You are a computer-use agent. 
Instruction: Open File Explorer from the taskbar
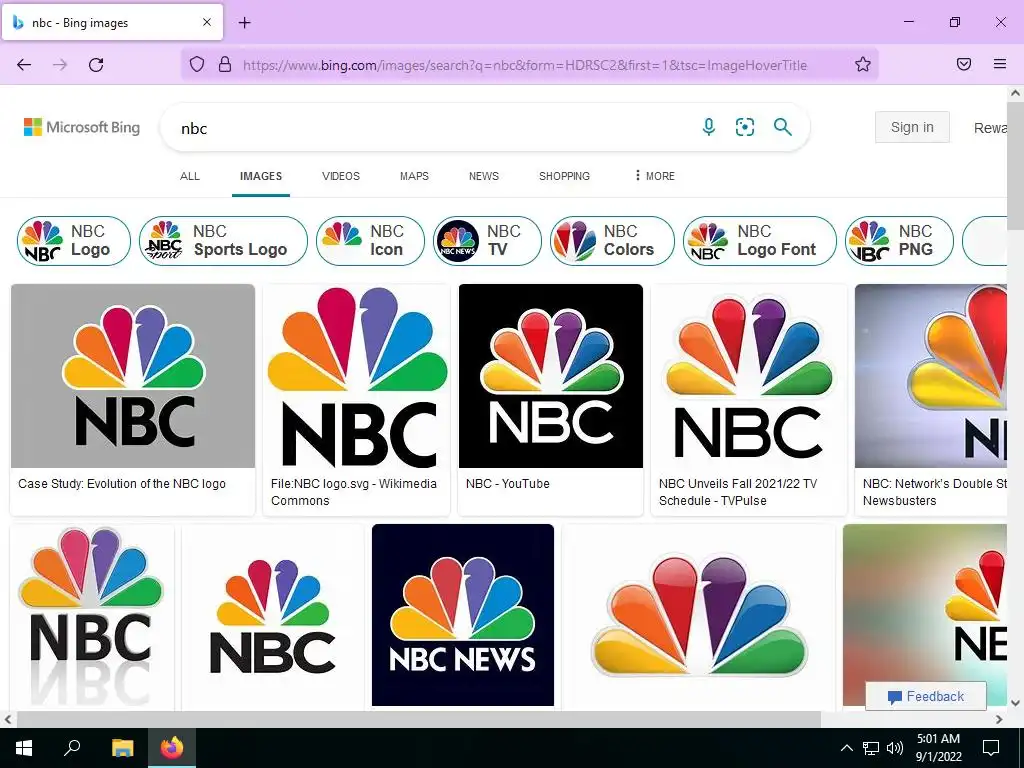pyautogui.click(x=122, y=748)
